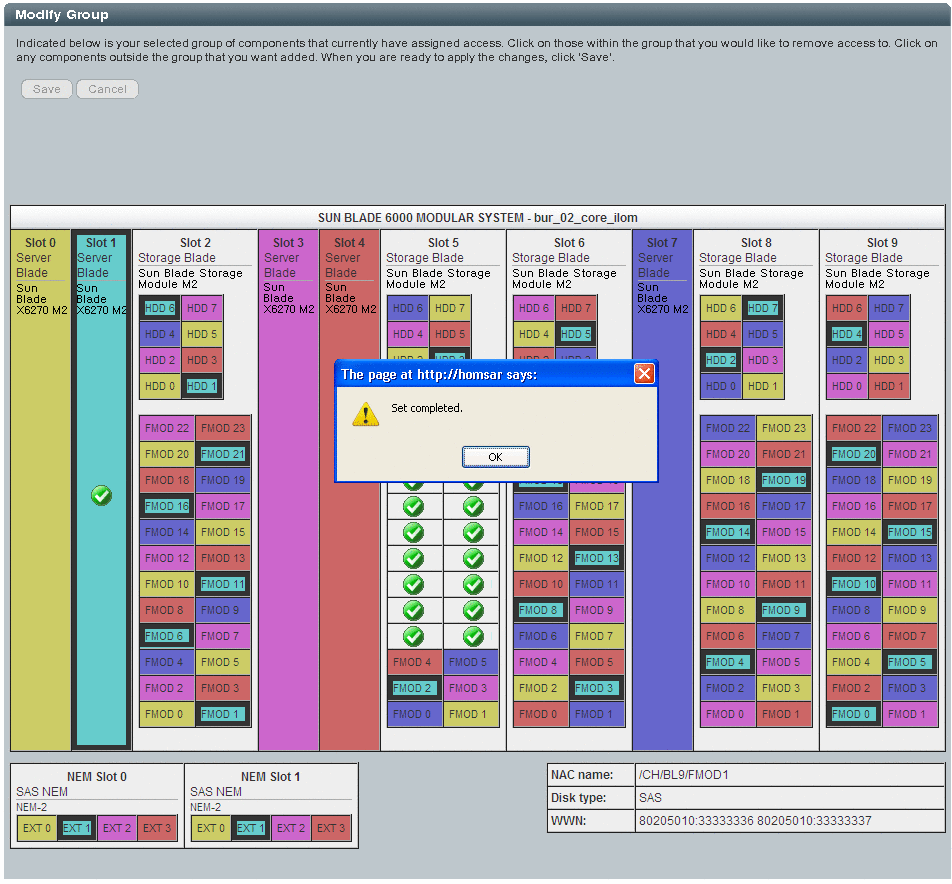Viewport: 952px width, 884px height.
Task: Select HDD 0 in Slot 8
Action: point(721,386)
